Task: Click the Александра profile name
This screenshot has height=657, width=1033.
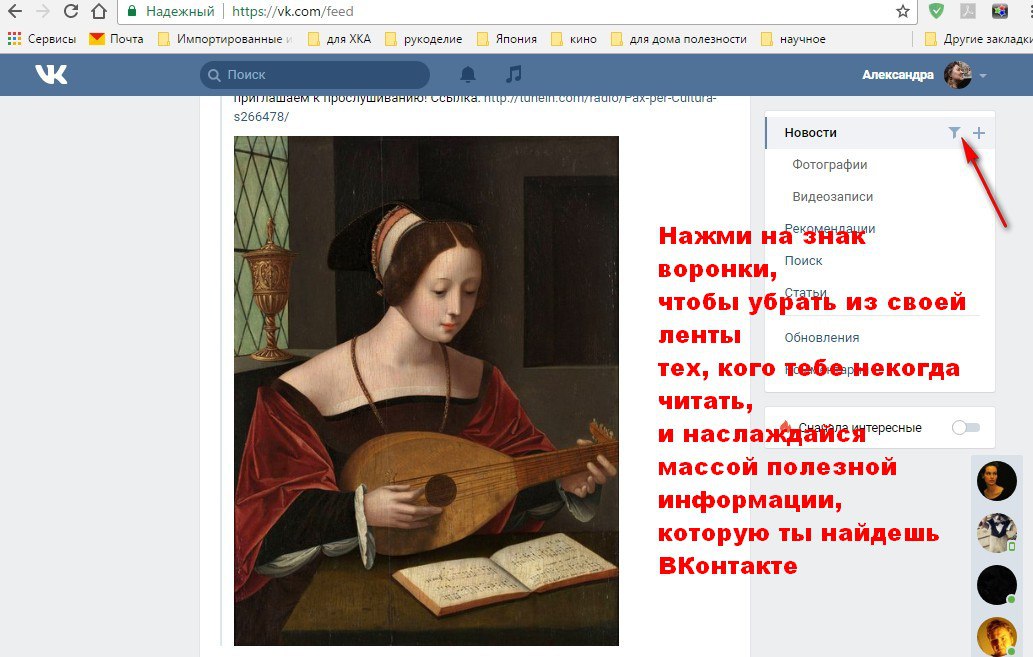Action: pyautogui.click(x=898, y=74)
